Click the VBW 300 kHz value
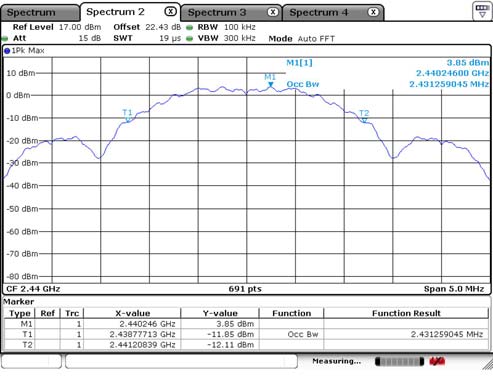Viewport: 493px width, 383px height. pyautogui.click(x=240, y=38)
